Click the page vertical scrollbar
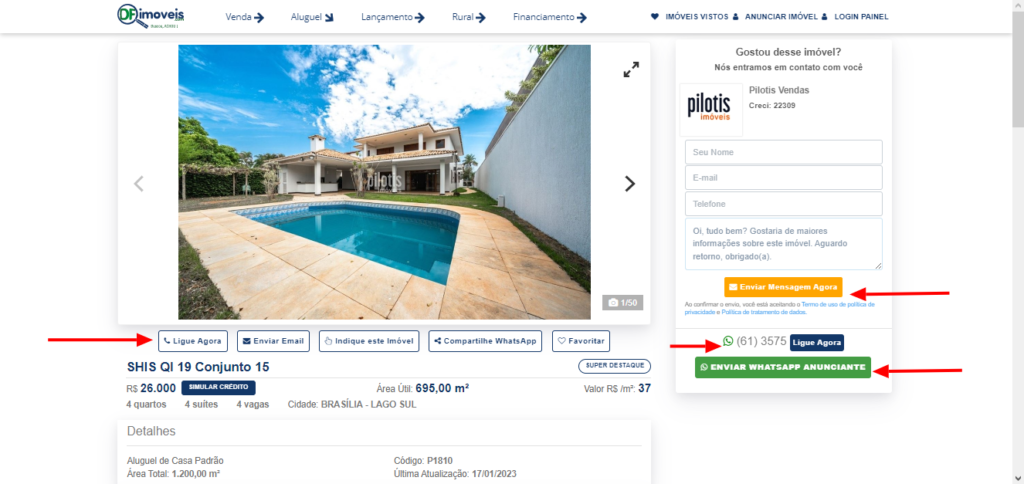 (x=1018, y=242)
